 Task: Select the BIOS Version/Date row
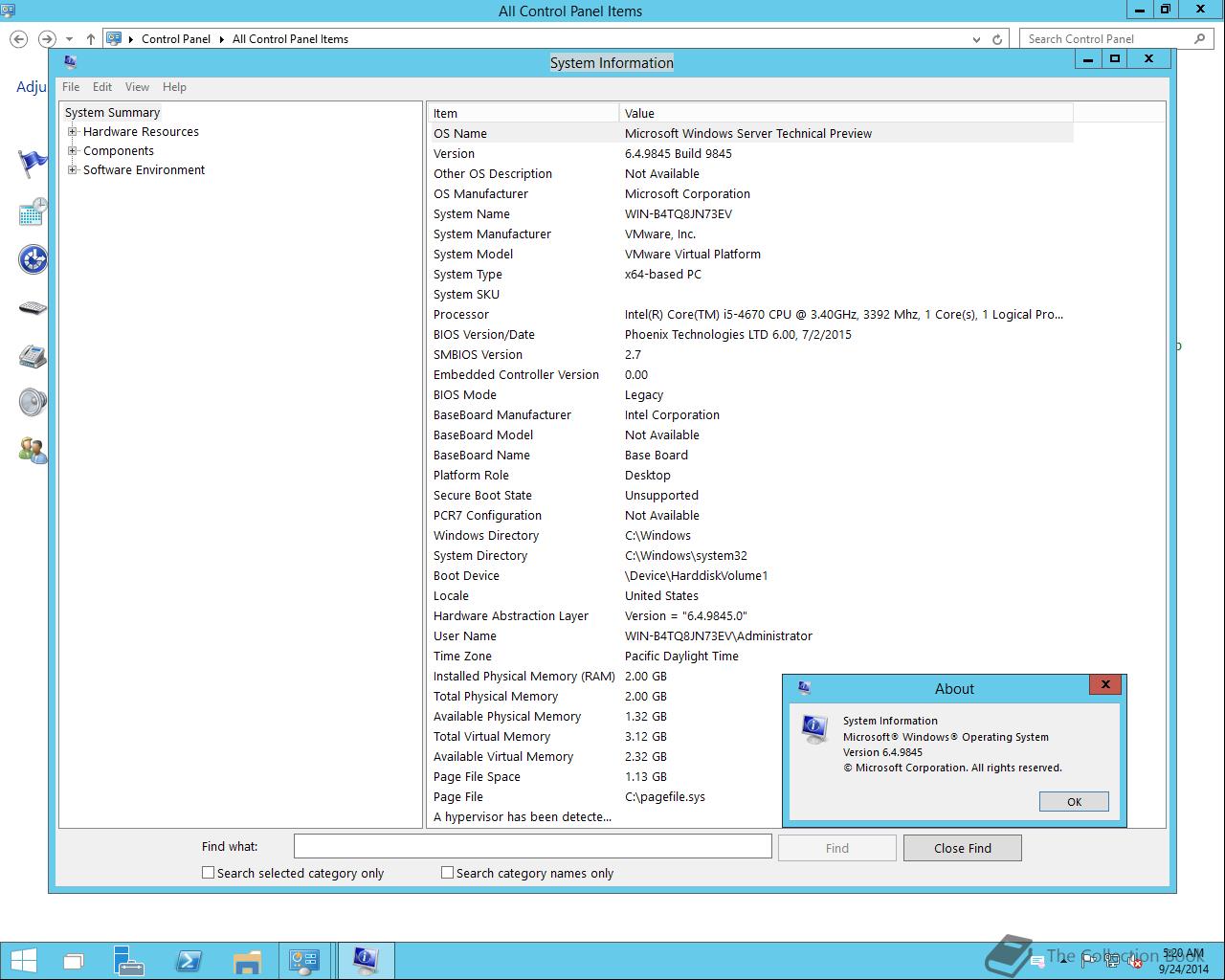pyautogui.click(x=750, y=335)
